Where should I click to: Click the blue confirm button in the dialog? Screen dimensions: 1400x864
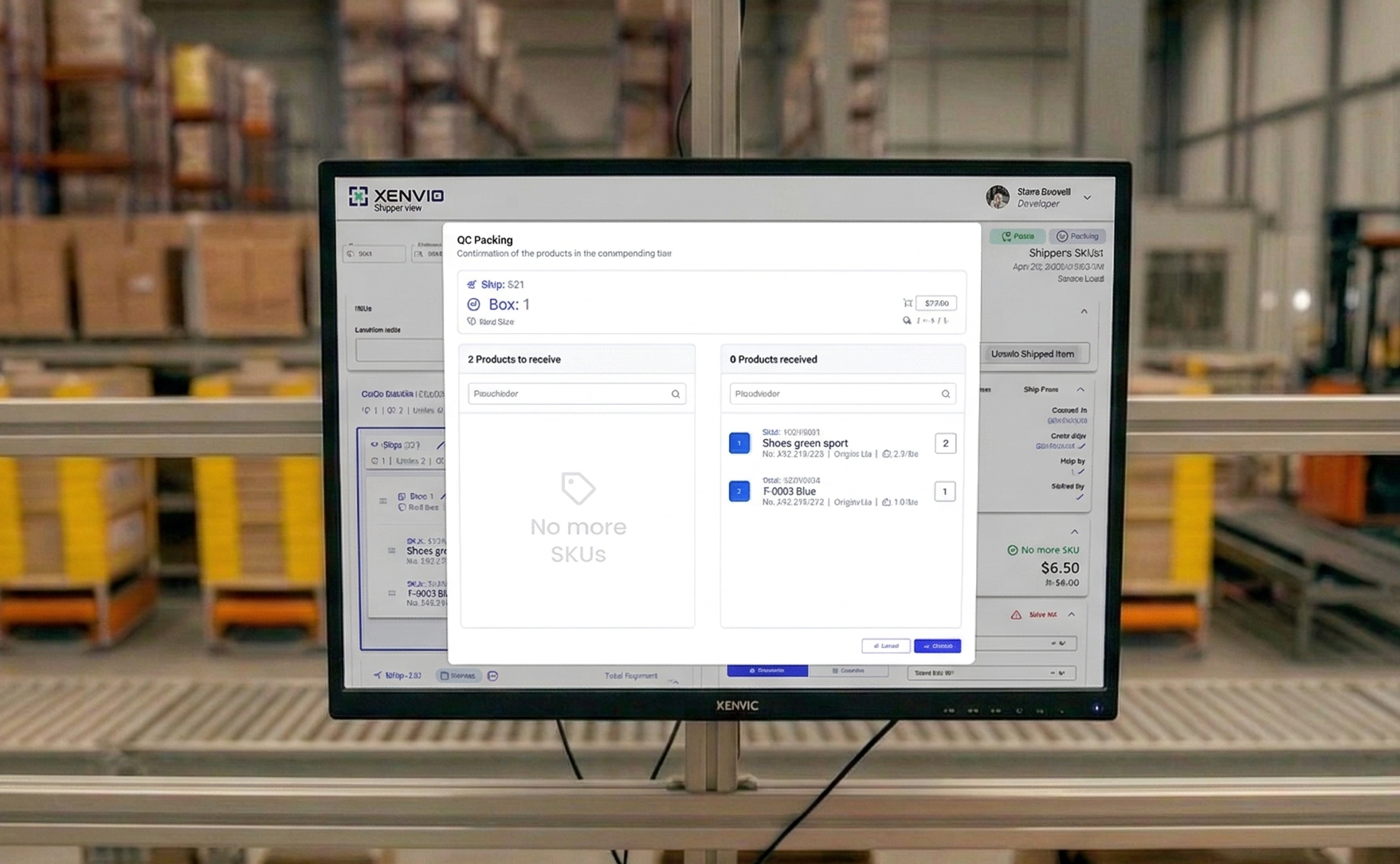[937, 646]
